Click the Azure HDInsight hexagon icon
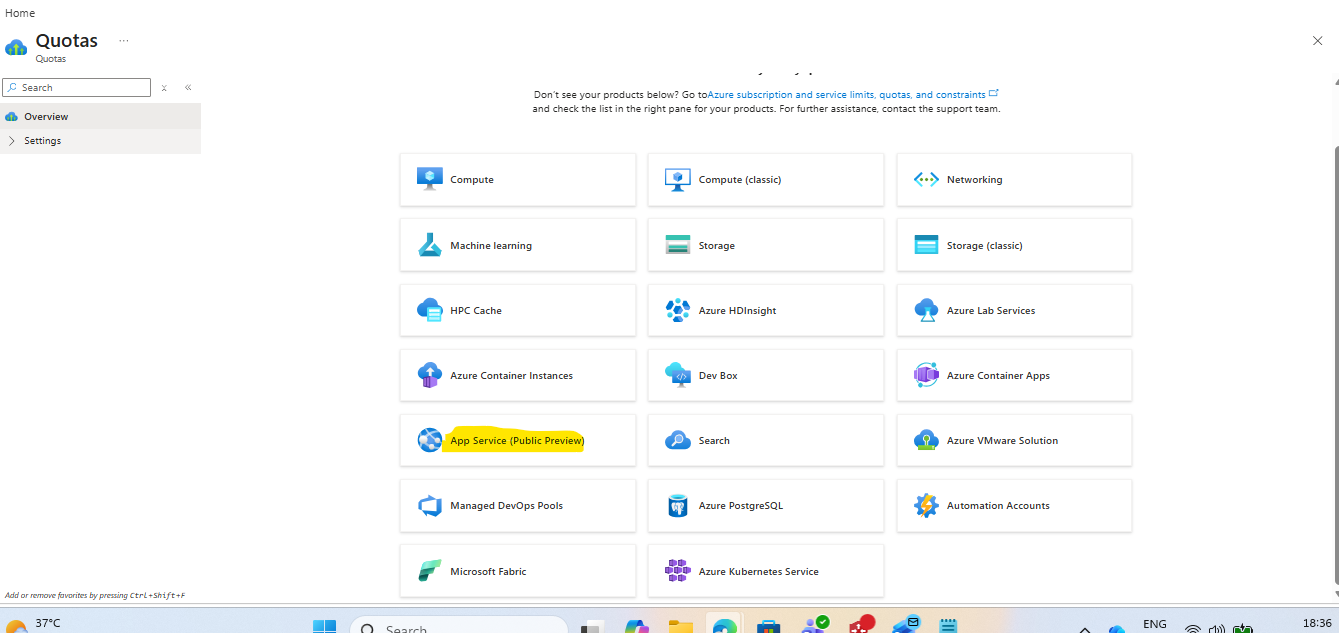Viewport: 1339px width, 633px height. pos(678,310)
